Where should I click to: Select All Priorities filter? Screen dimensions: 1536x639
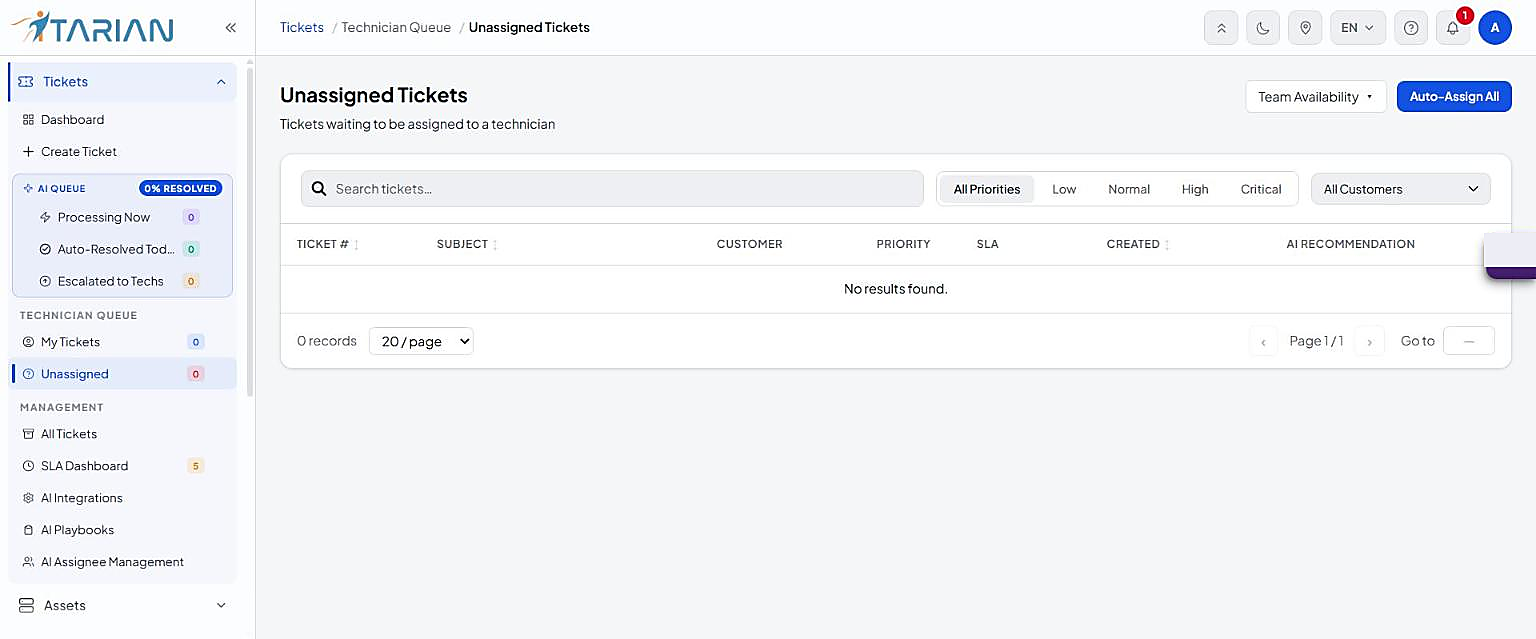point(987,189)
